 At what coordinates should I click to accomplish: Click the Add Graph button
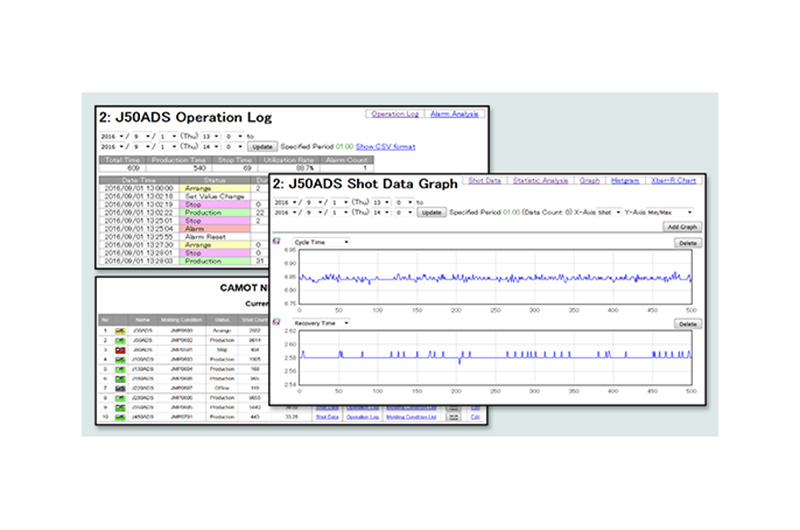(x=683, y=228)
